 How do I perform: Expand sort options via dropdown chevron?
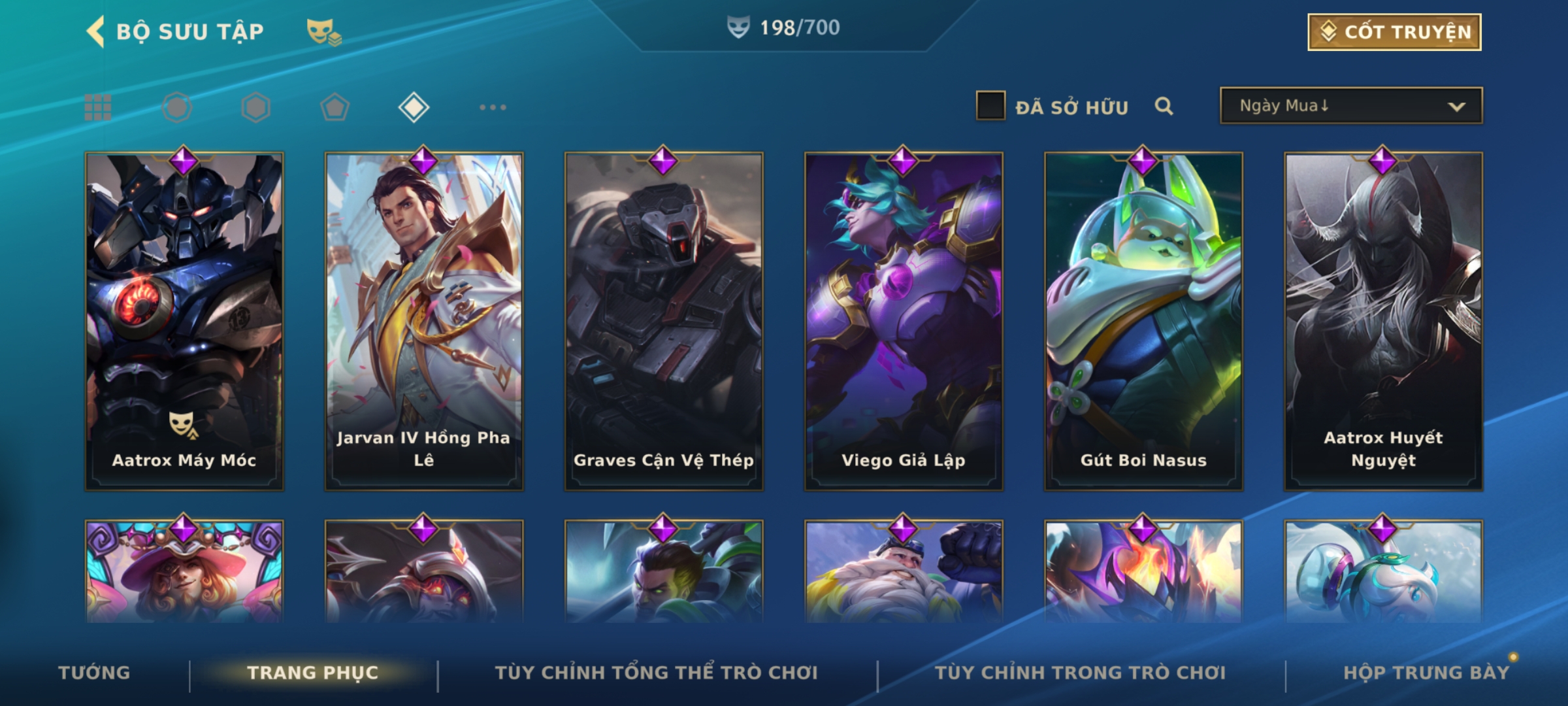click(1457, 107)
